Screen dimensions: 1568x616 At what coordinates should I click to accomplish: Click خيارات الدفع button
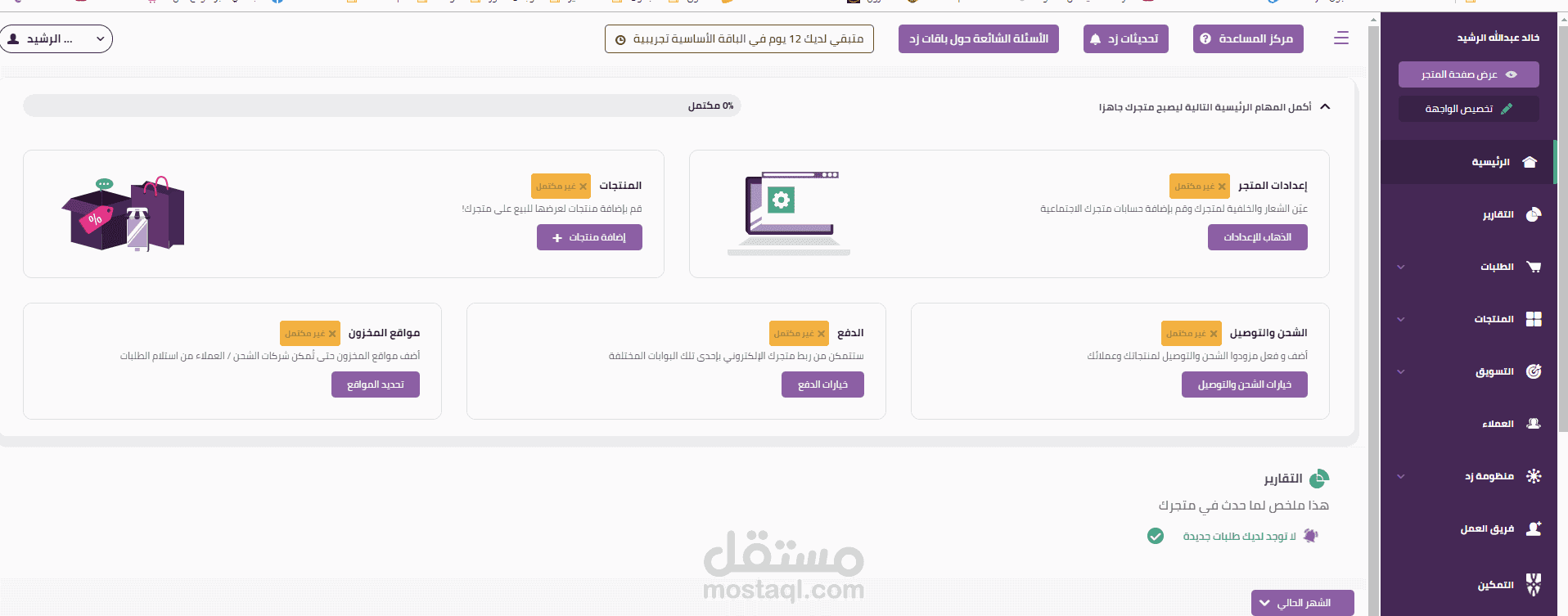(822, 384)
